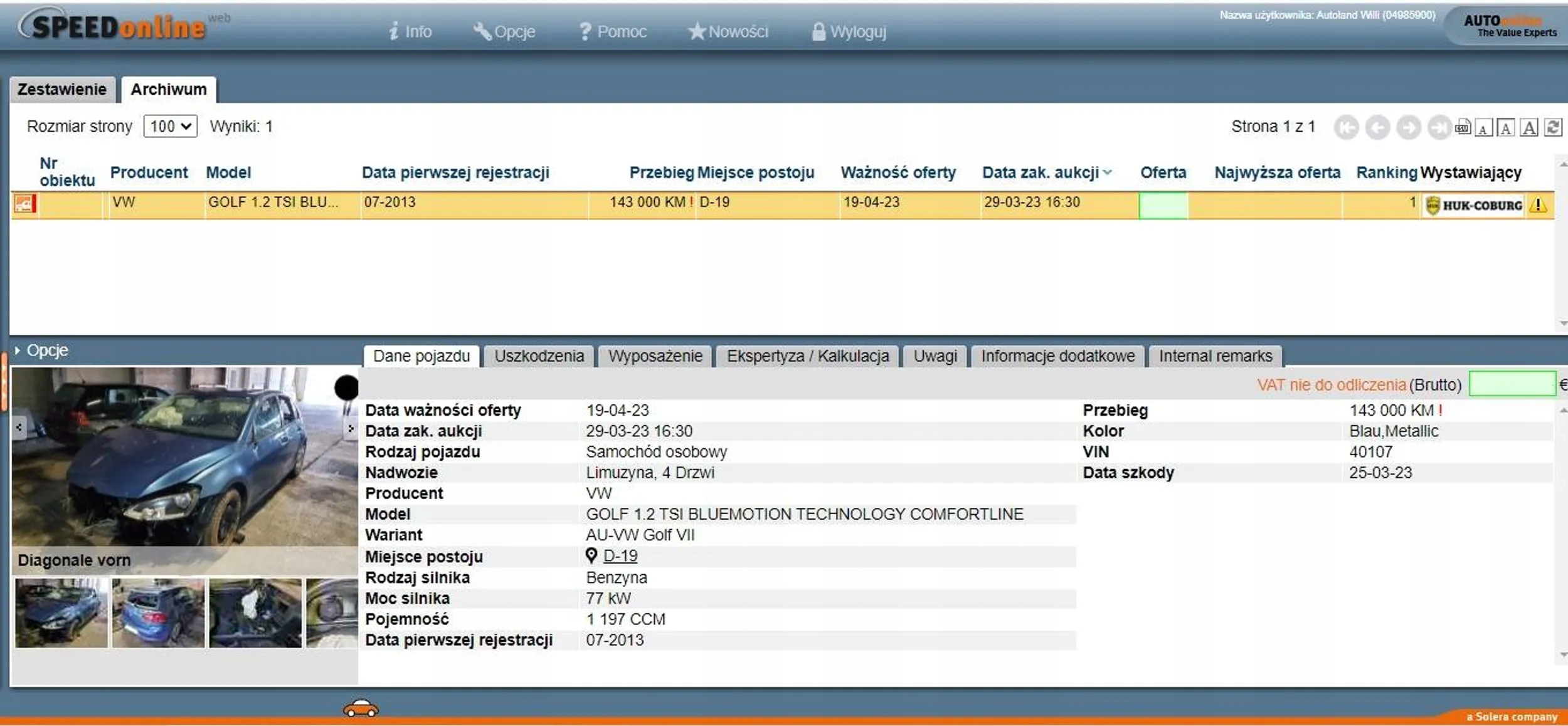
Task: Open the Zestawienie tab
Action: [x=61, y=90]
